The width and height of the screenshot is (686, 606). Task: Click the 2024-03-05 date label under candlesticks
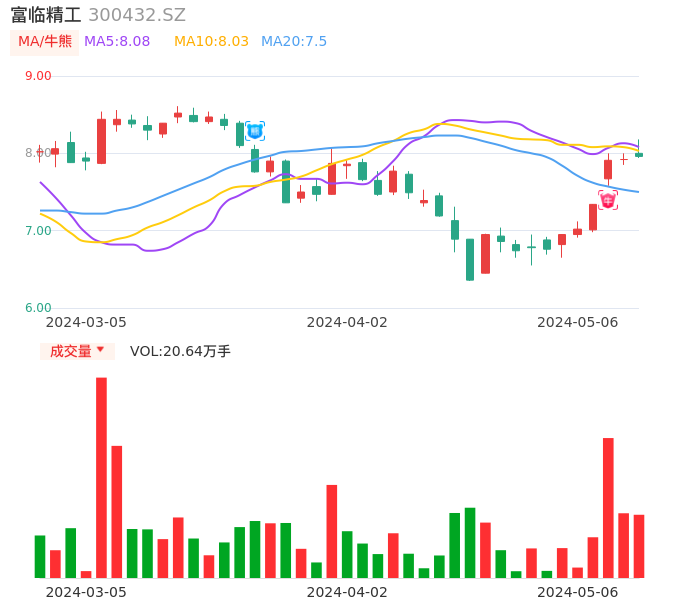(x=87, y=322)
